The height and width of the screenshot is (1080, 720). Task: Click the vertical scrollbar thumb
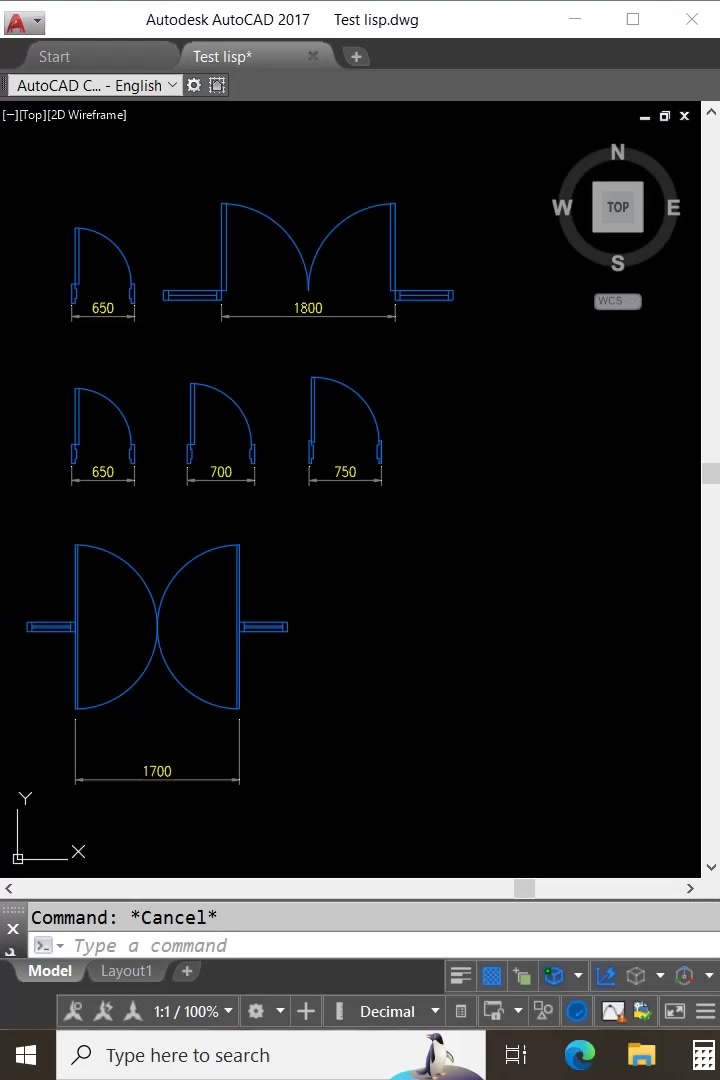point(711,473)
